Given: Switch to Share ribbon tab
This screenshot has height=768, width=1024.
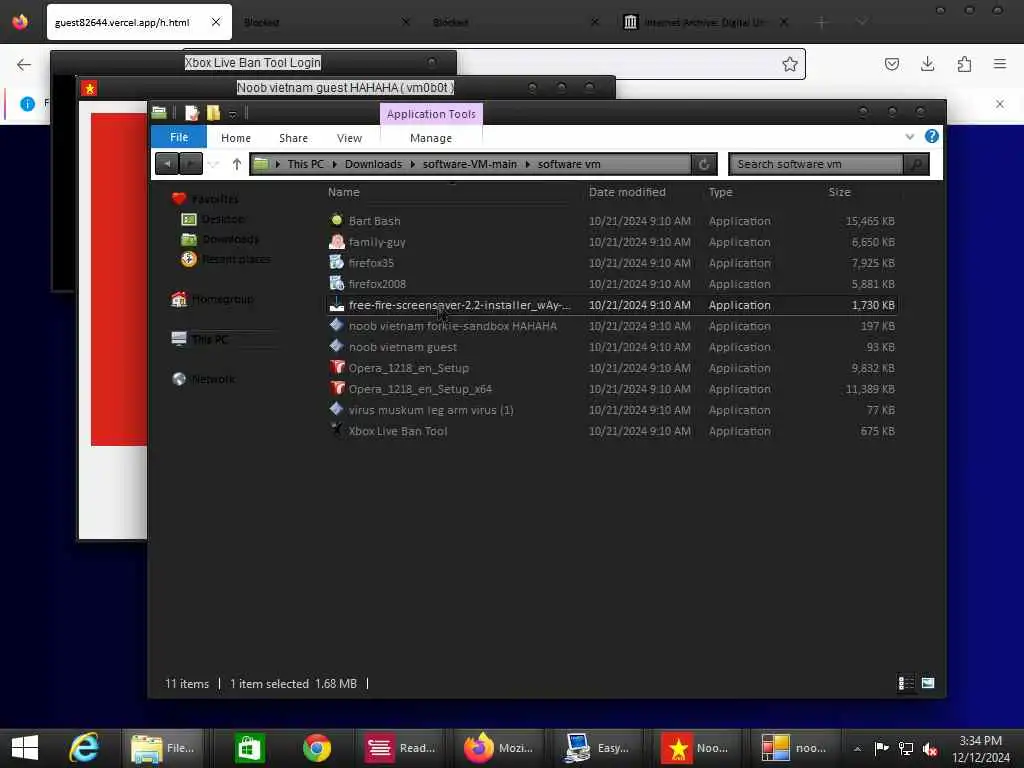Looking at the screenshot, I should point(293,138).
